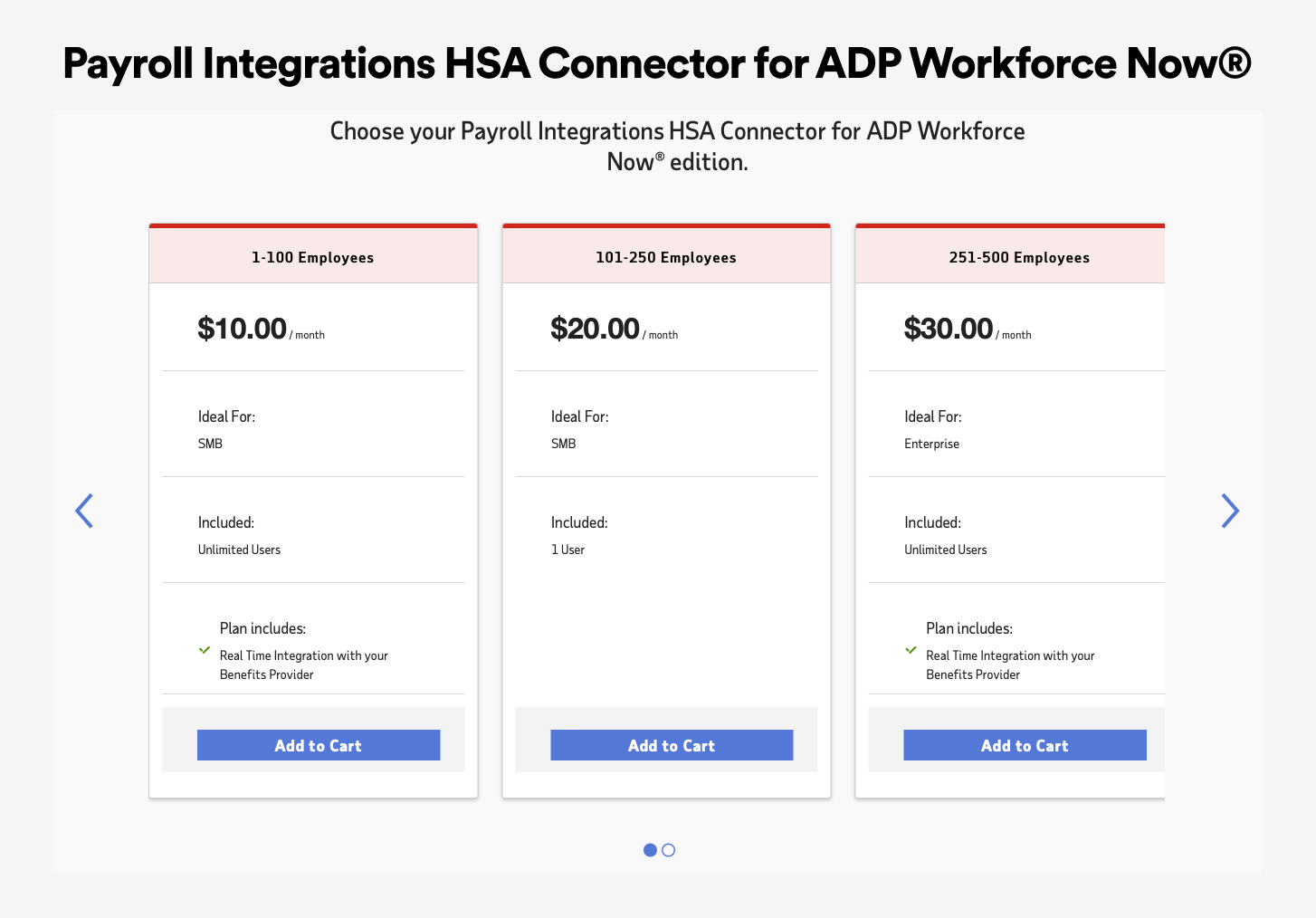Add the $10.00 per month plan to cart
Image resolution: width=1316 pixels, height=918 pixels.
click(318, 744)
